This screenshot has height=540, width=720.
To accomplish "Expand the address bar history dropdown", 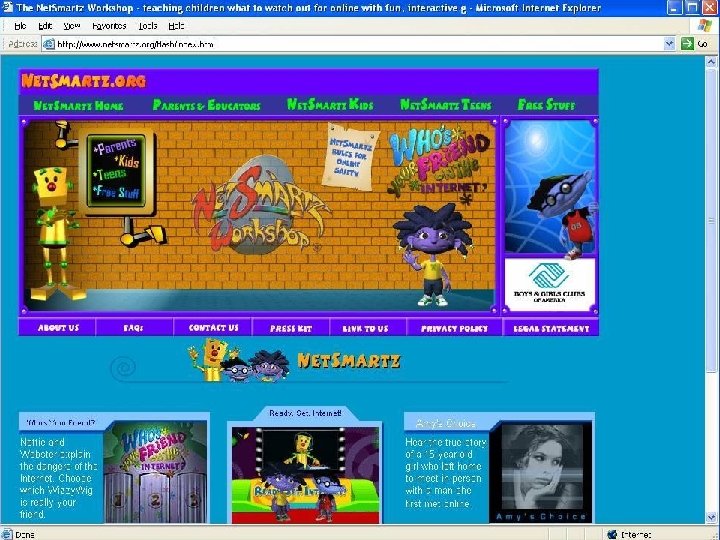I will [x=669, y=44].
